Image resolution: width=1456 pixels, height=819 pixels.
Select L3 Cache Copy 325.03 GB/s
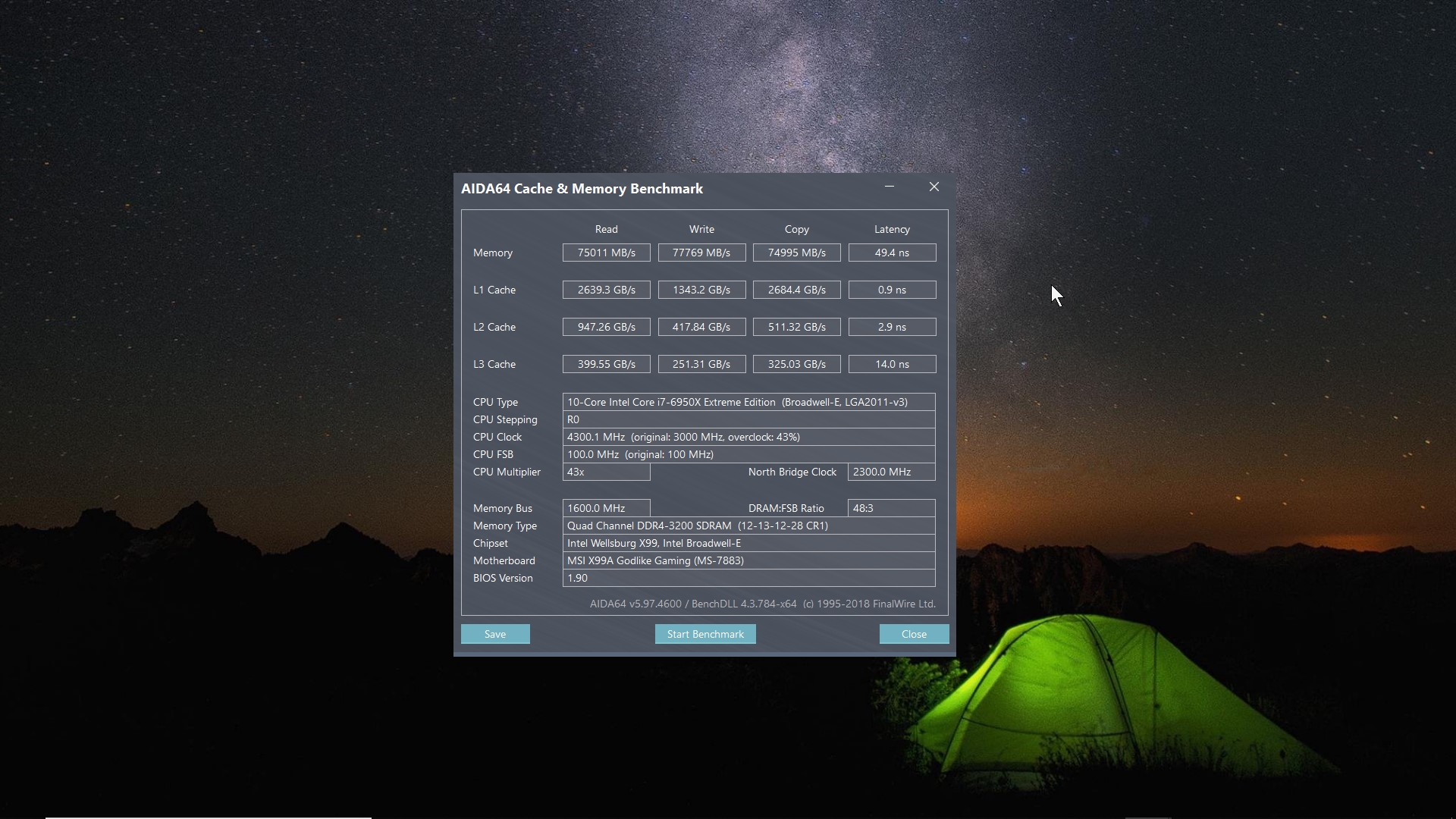coord(797,364)
